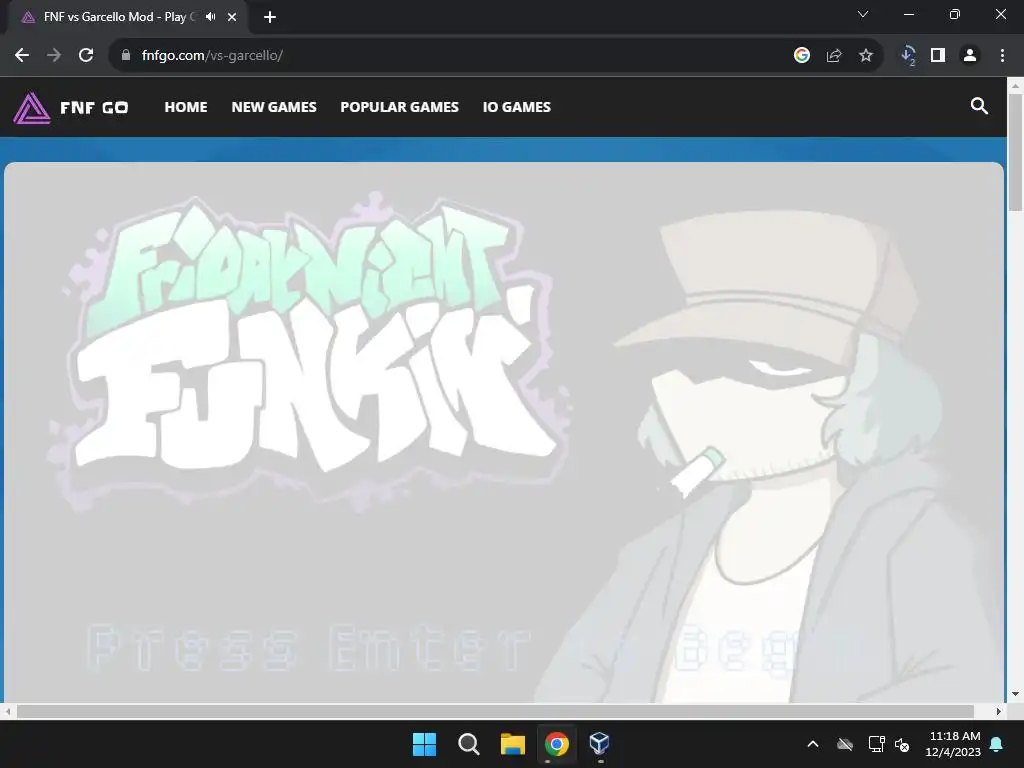The width and height of the screenshot is (1024, 768).
Task: Open File Explorer from the taskbar
Action: pos(513,744)
